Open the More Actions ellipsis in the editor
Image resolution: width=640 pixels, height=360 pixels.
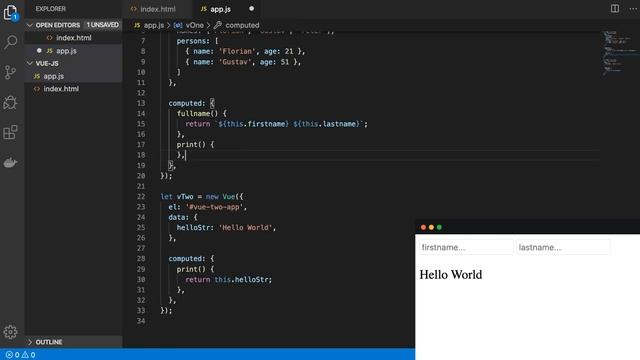click(x=633, y=9)
